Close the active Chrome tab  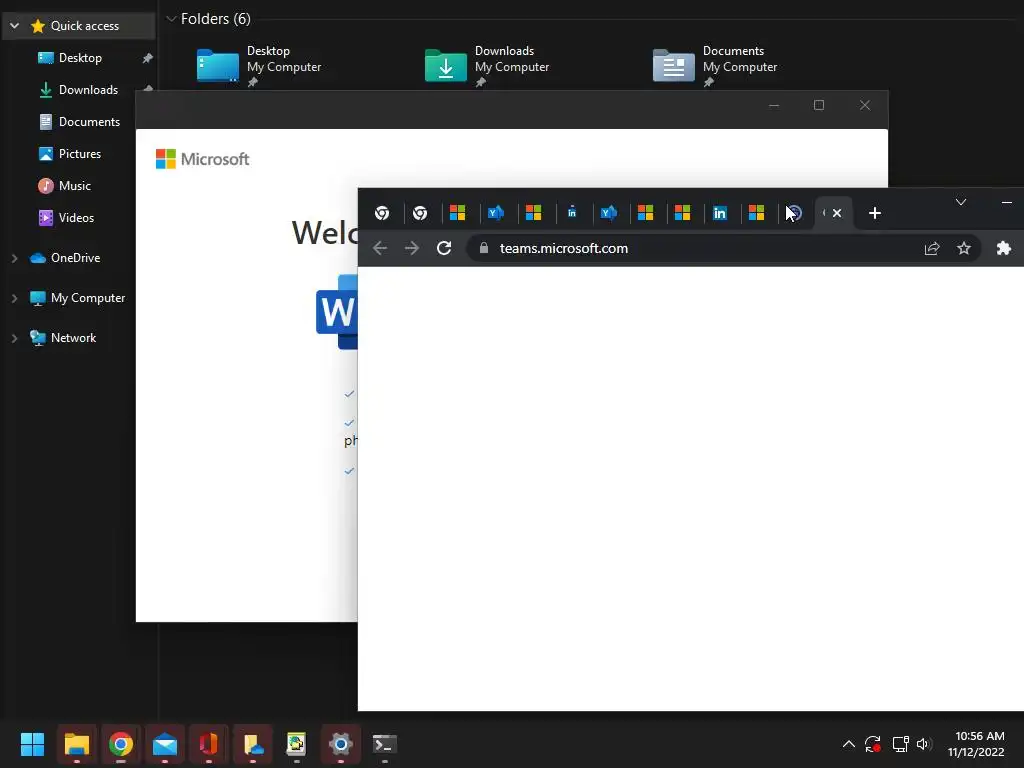point(837,213)
